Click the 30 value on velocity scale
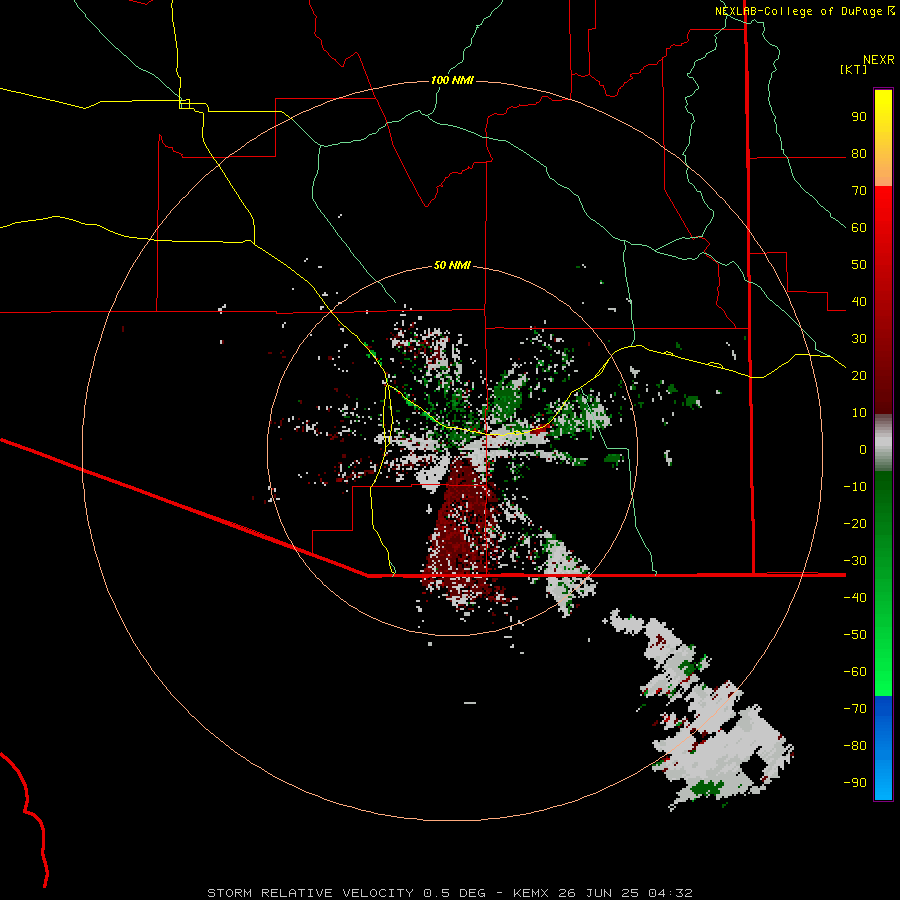900x900 pixels. 859,339
